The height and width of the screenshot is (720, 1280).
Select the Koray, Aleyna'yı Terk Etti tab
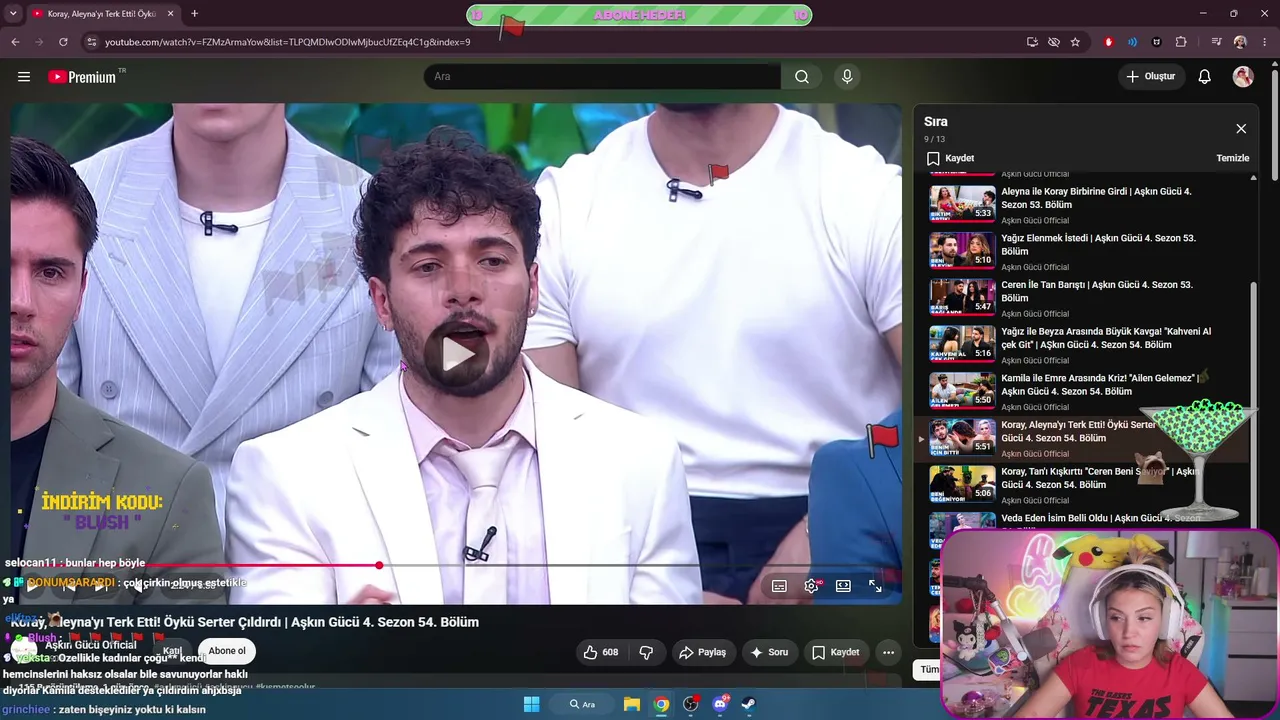[x=103, y=14]
